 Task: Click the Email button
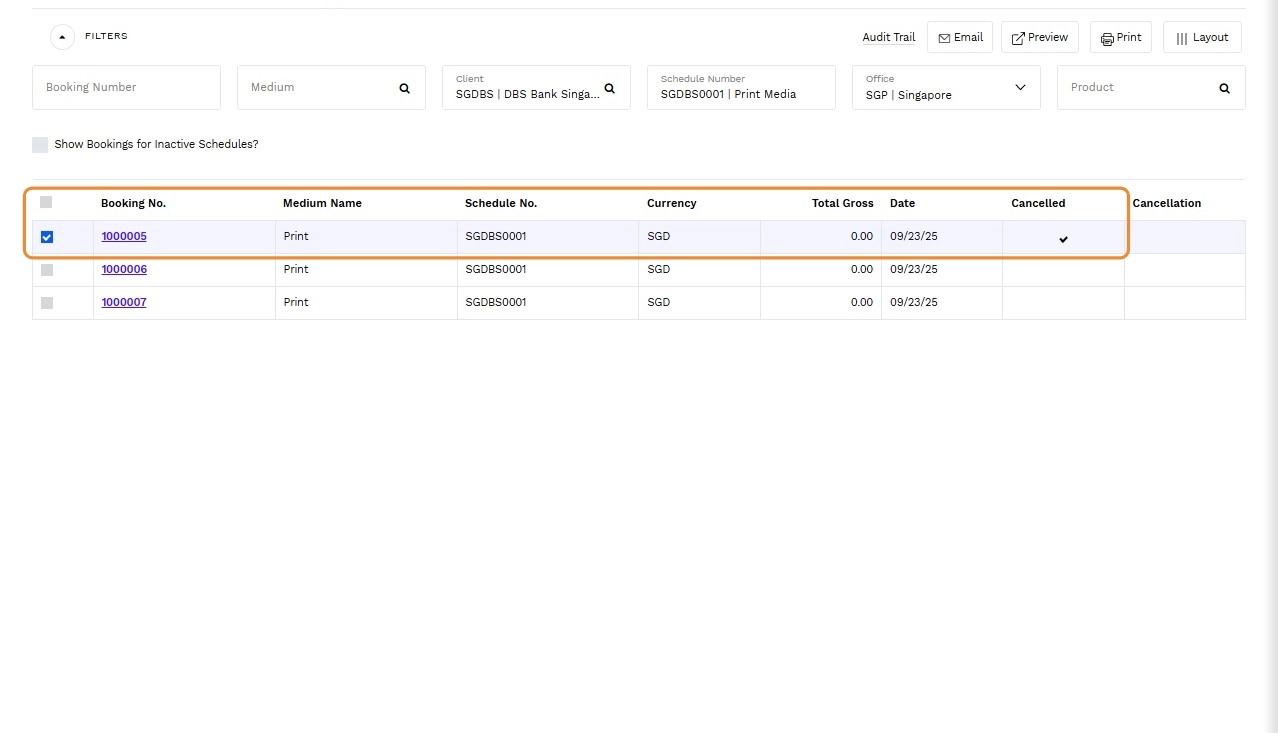960,37
